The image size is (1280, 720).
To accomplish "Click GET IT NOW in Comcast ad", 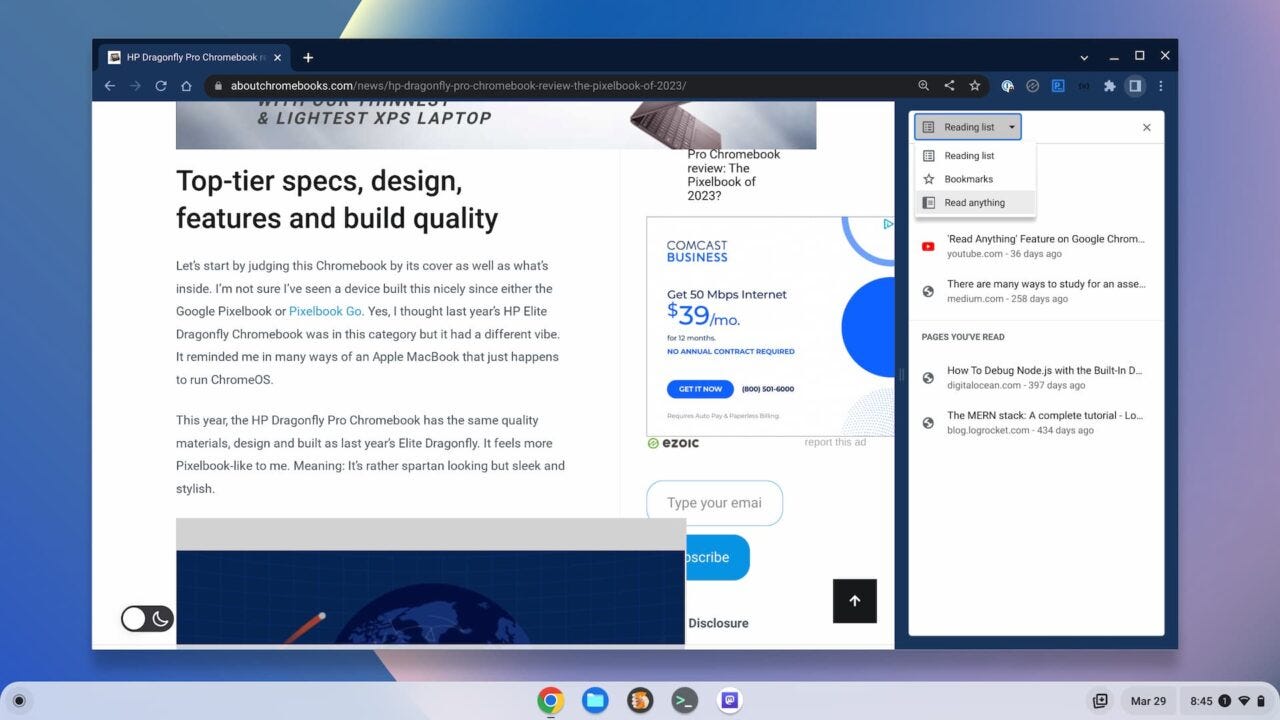I will tap(700, 389).
